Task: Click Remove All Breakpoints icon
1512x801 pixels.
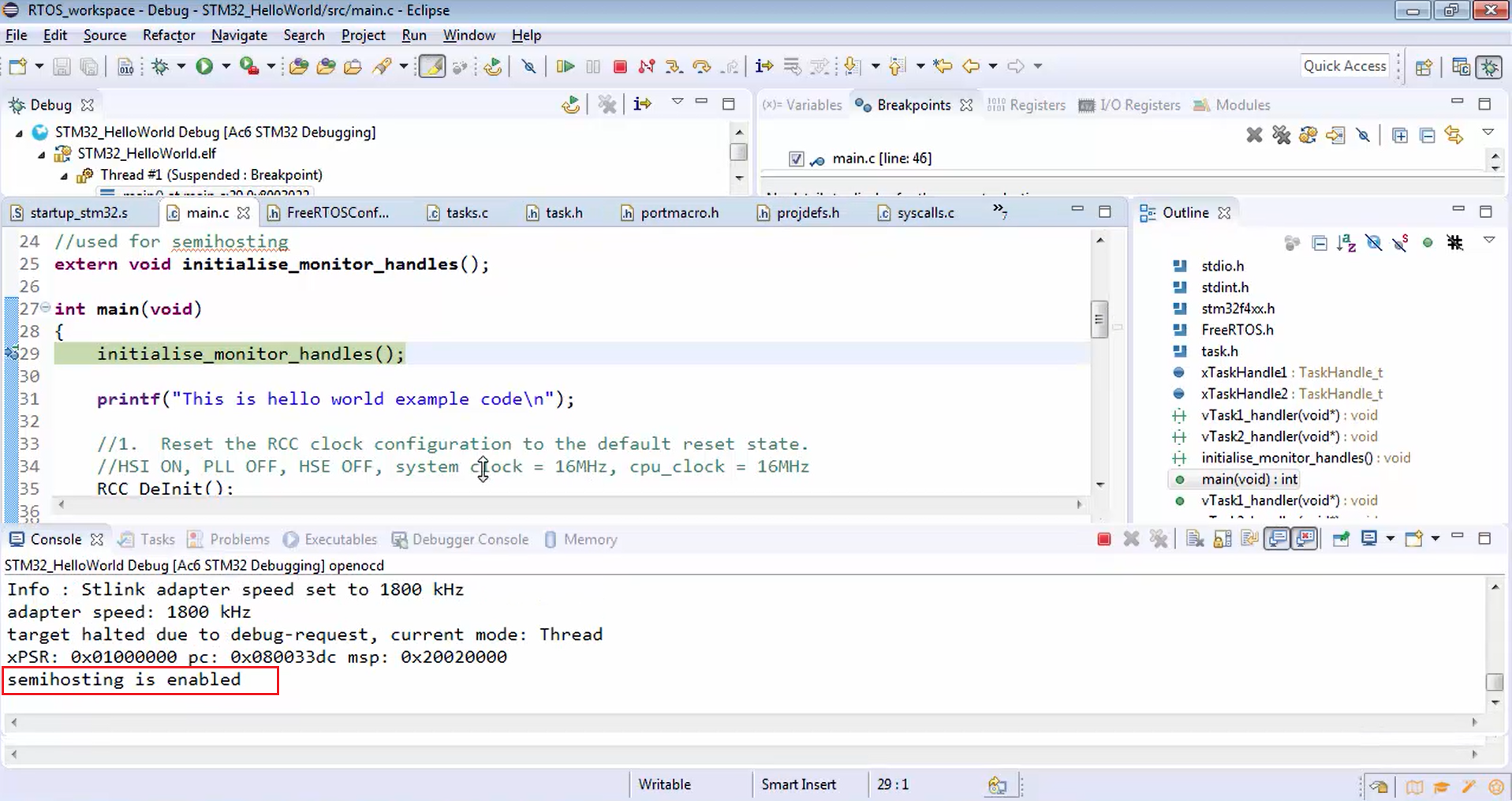Action: pyautogui.click(x=1281, y=135)
